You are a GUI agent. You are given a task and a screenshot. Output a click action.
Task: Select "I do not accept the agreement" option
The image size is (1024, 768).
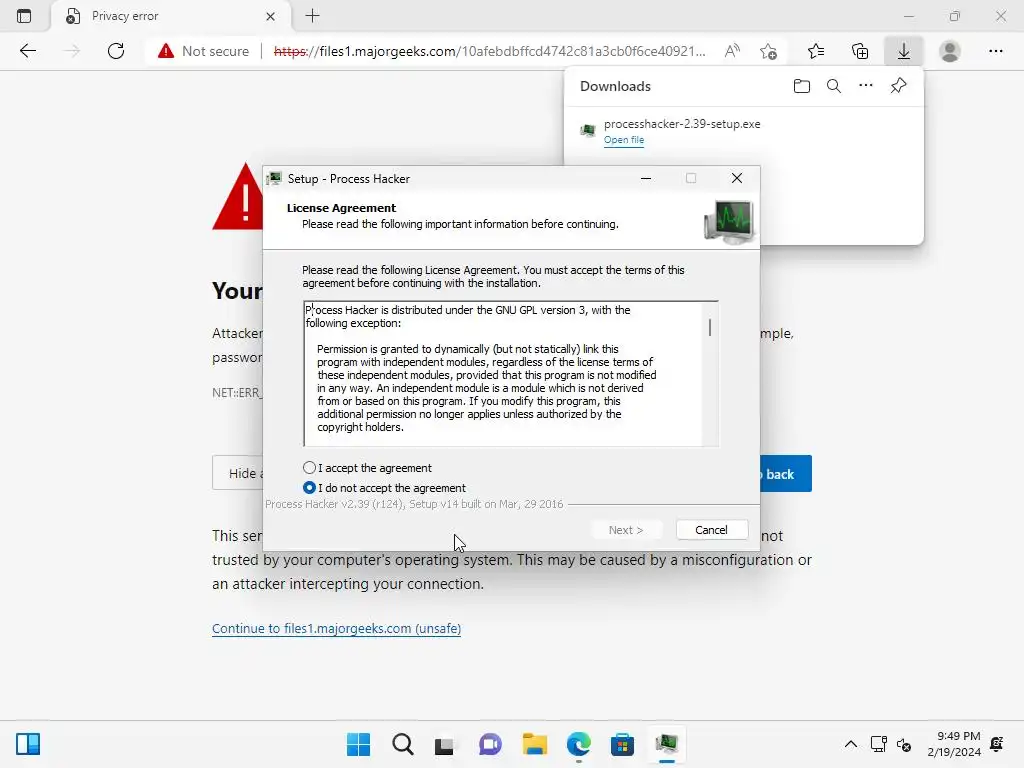310,488
